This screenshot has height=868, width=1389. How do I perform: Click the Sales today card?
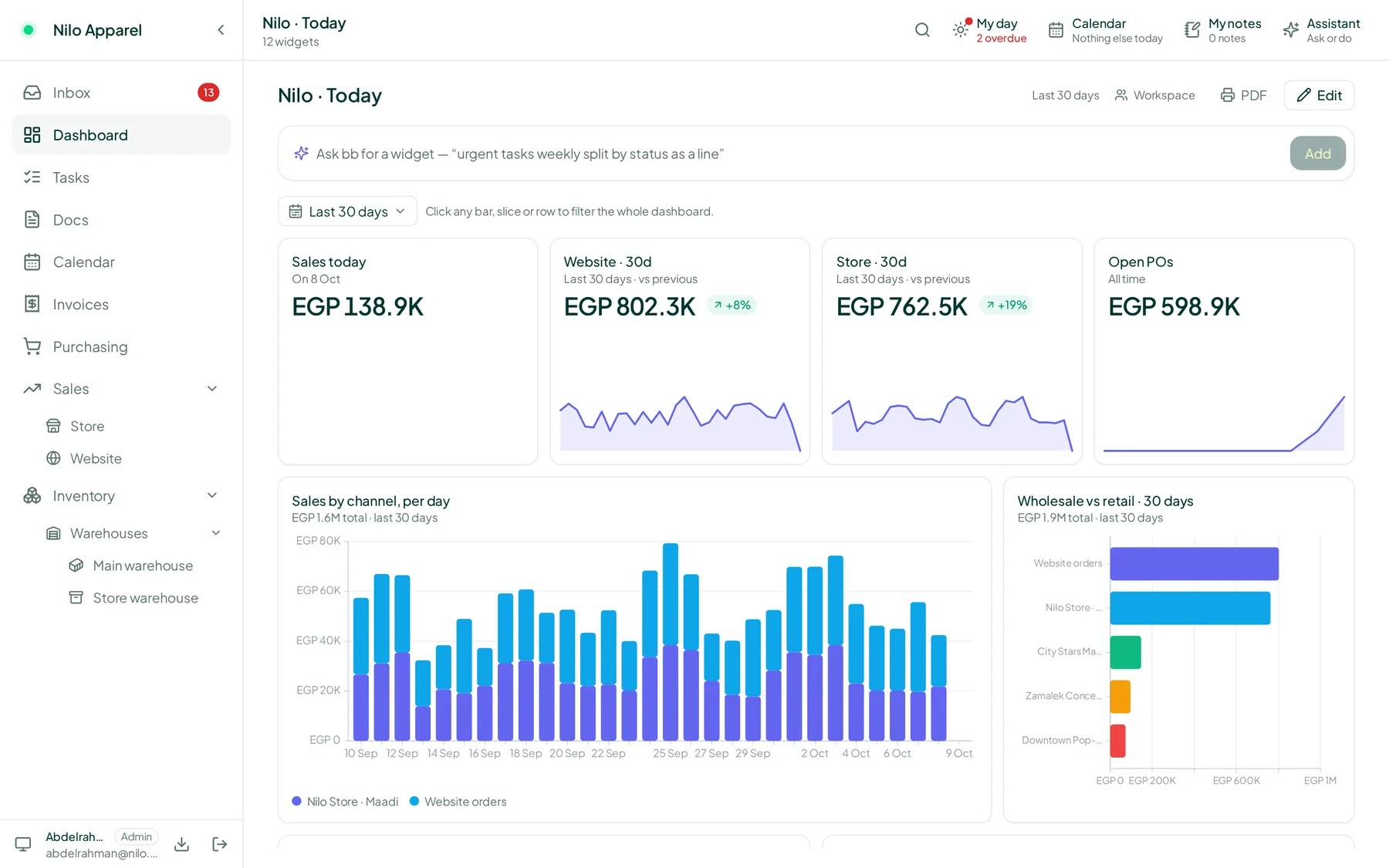click(x=407, y=351)
